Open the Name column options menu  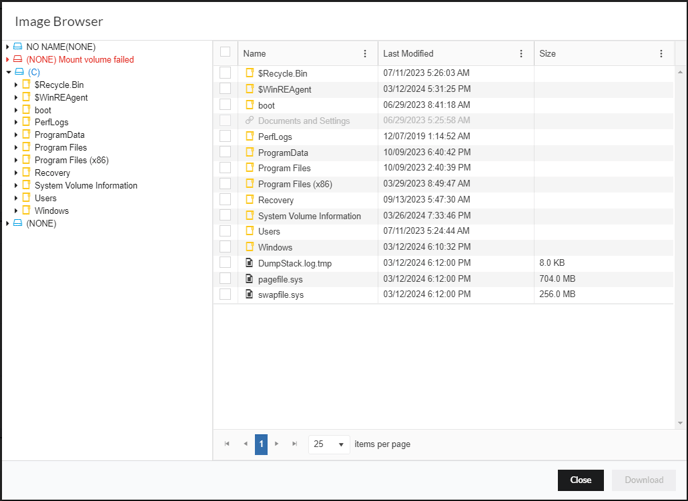point(365,54)
